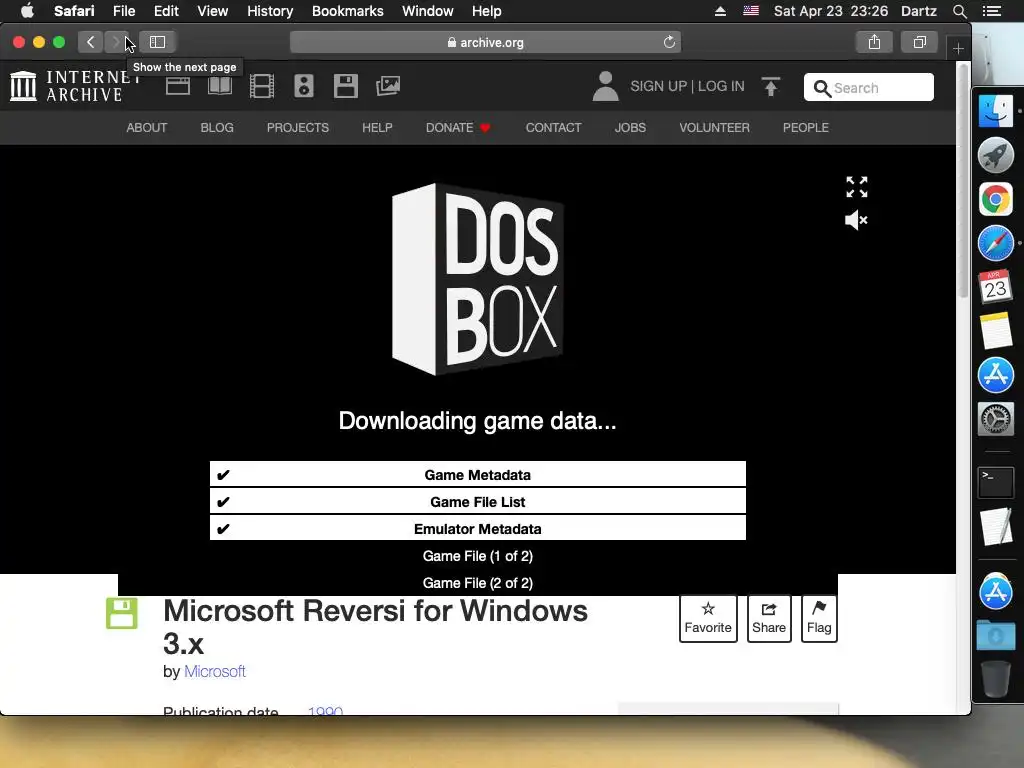
Task: Open the JOBS nav item
Action: (630, 128)
